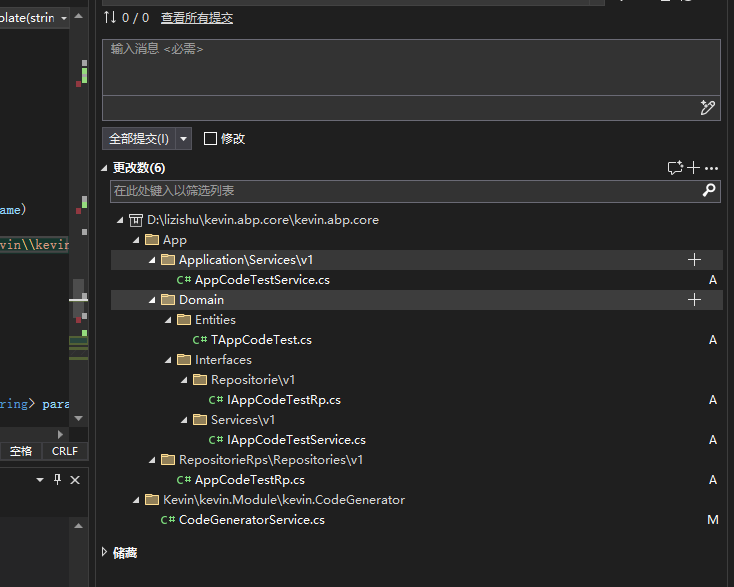This screenshot has height=587, width=734.
Task: Close the bottom-left panel with X
Action: (75, 480)
